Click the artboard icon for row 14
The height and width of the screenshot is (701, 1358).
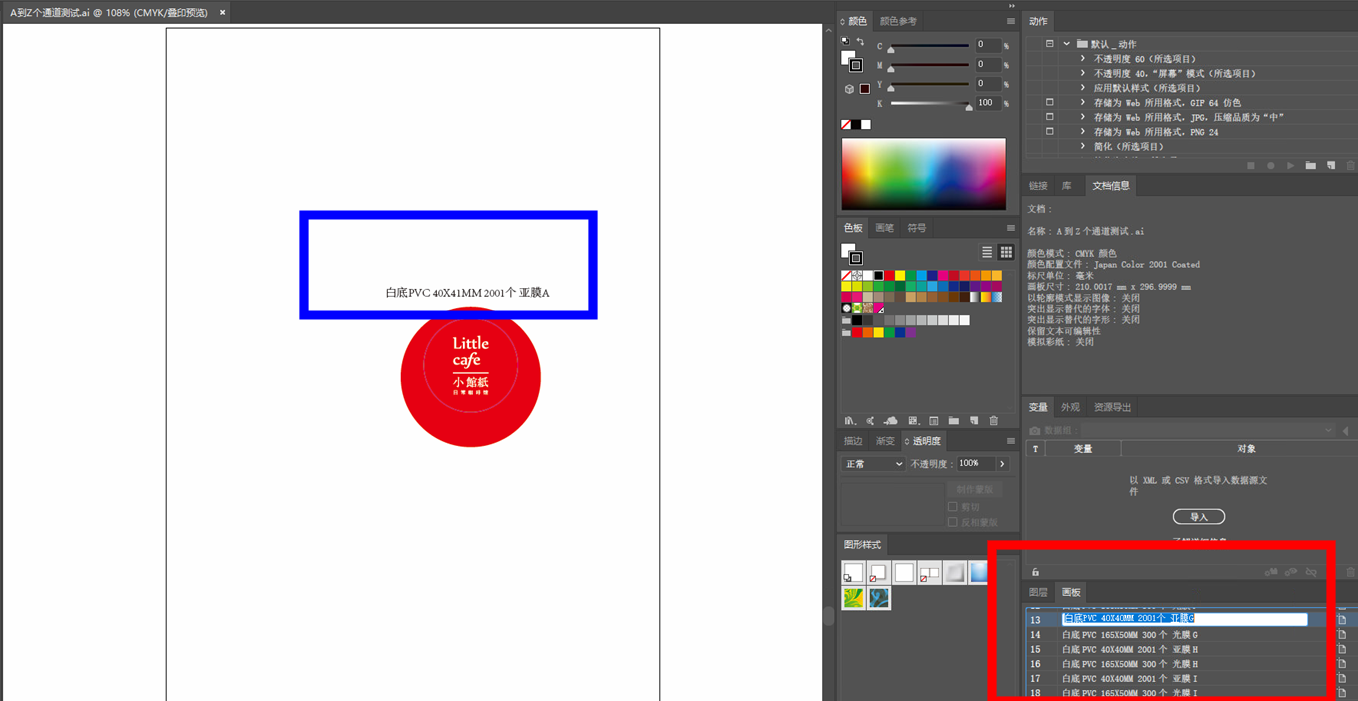click(x=1342, y=635)
